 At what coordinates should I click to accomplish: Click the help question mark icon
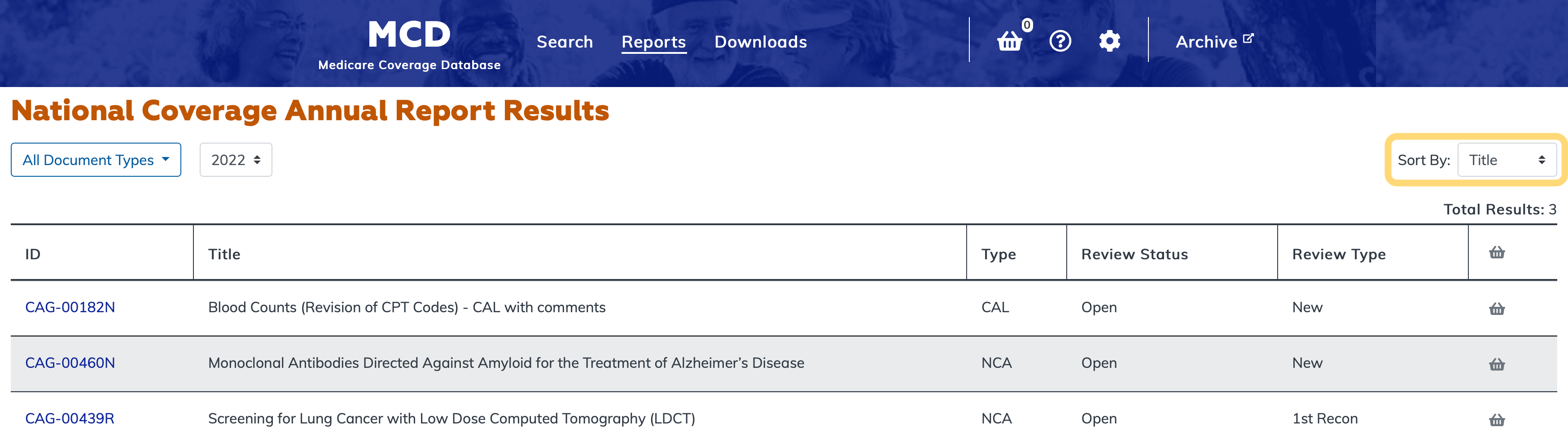coord(1060,41)
